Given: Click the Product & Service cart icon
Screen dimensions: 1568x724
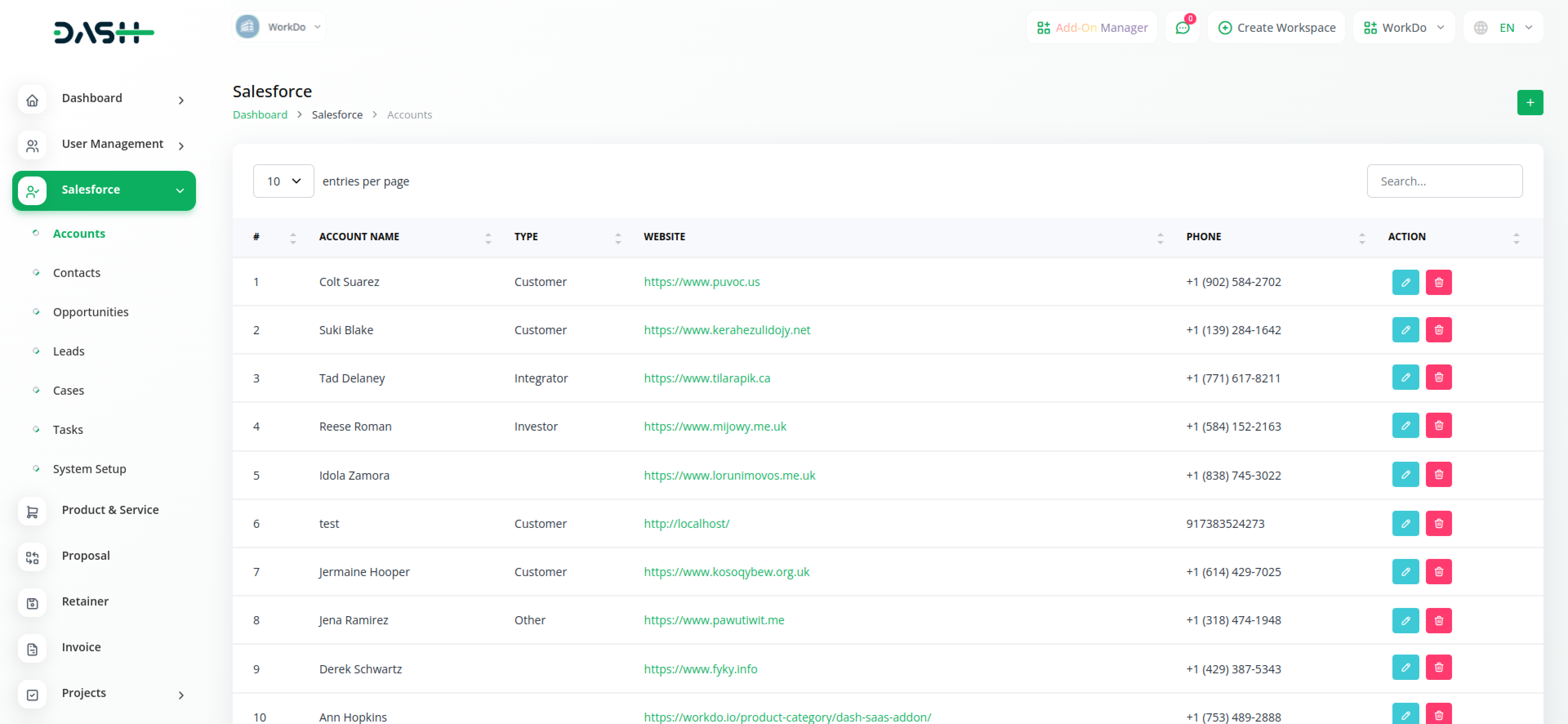Looking at the screenshot, I should pos(32,512).
